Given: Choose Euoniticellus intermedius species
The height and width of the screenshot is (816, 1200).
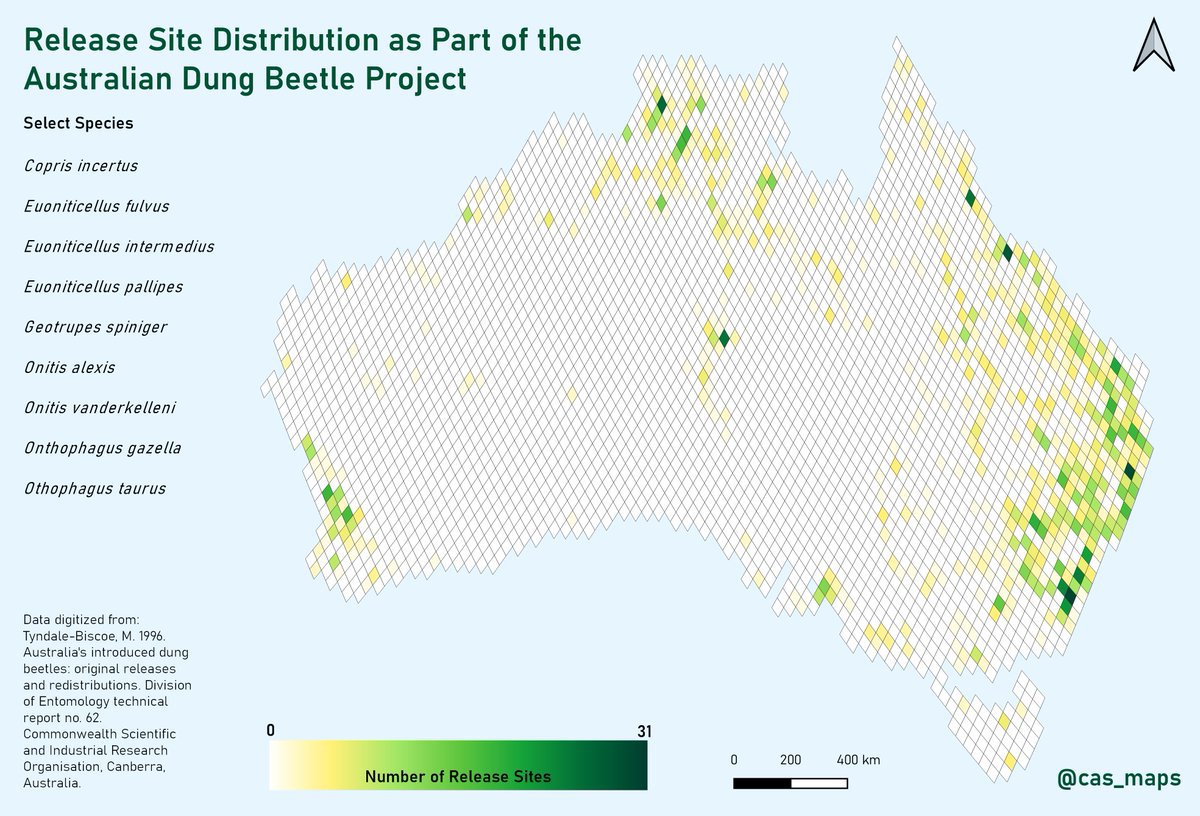Looking at the screenshot, I should (x=118, y=246).
